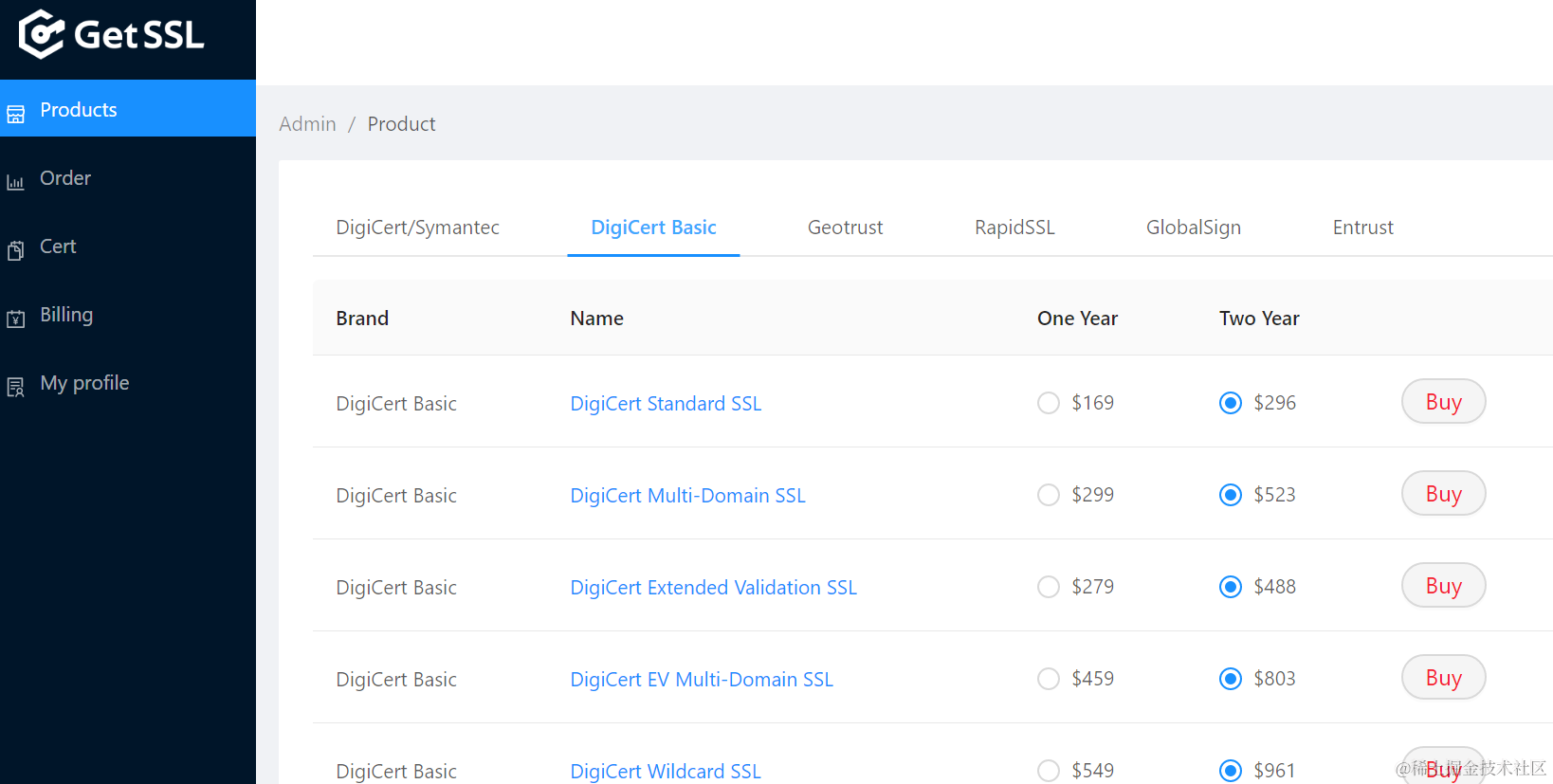Click the Products storefront sidebar icon
The height and width of the screenshot is (784, 1553).
[x=16, y=115]
